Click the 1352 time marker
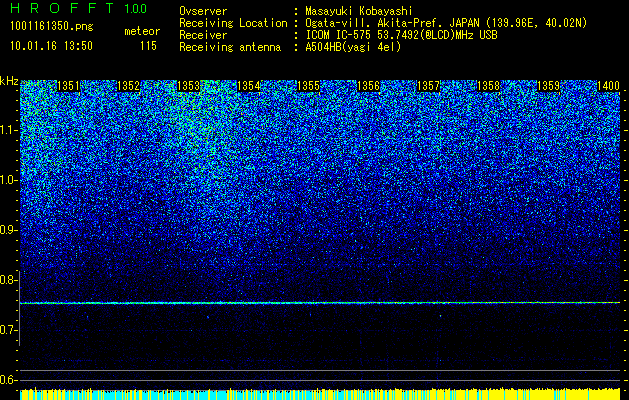Screen dimensions: 629x400 [x=128, y=86]
